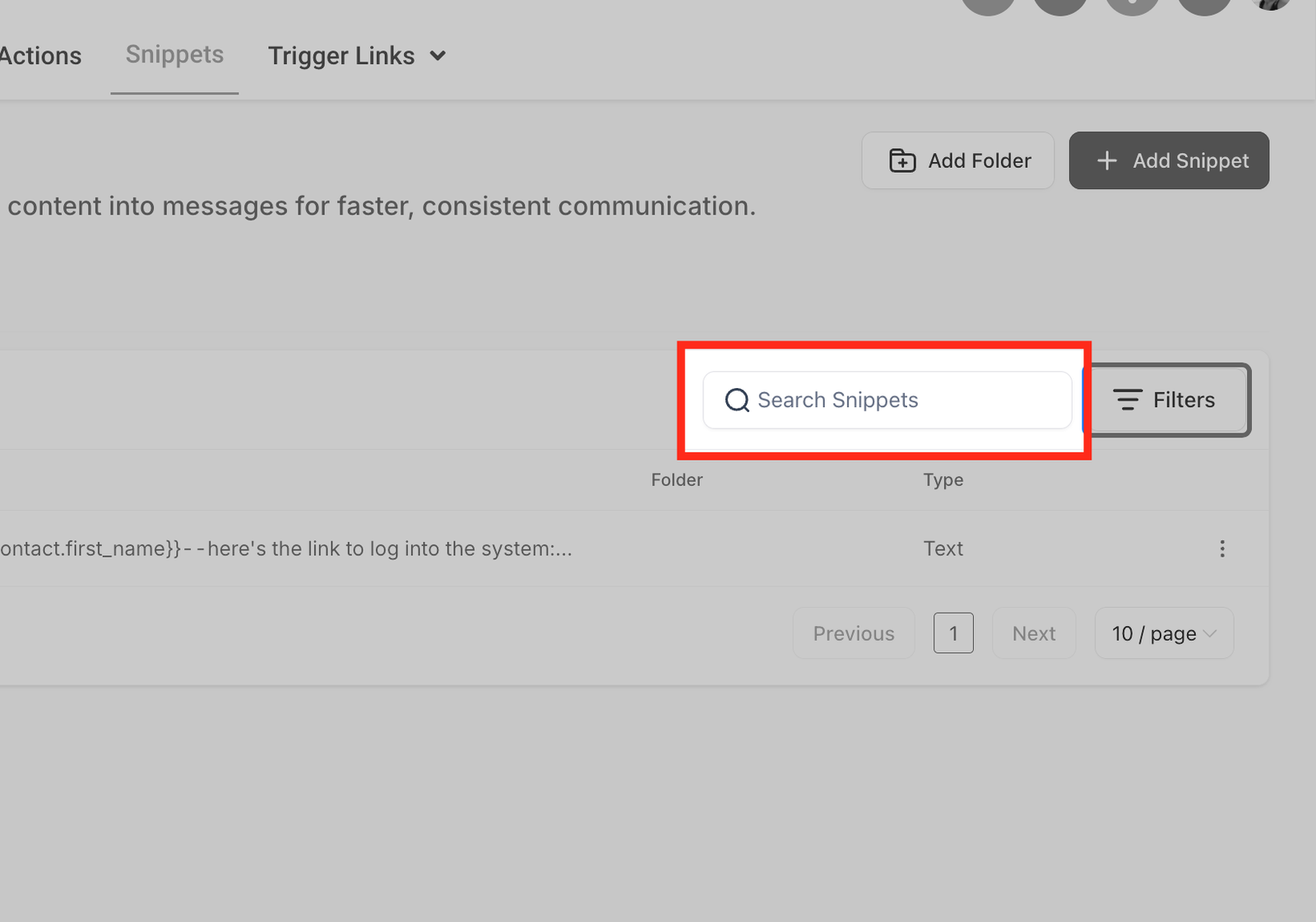Open the Filters panel button
The height and width of the screenshot is (922, 1316).
click(x=1166, y=400)
